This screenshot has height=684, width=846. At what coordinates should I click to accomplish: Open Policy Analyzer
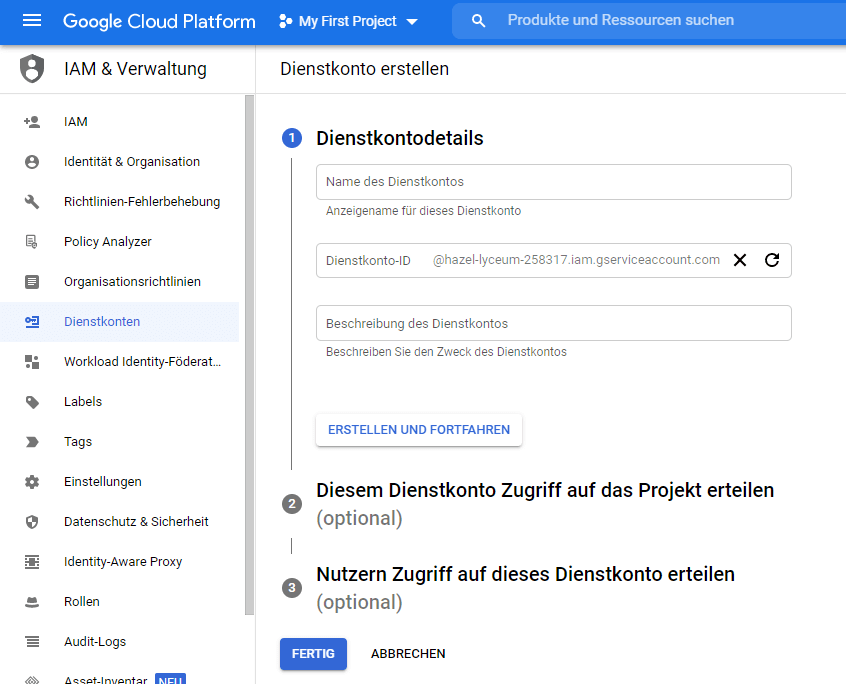(x=120, y=242)
